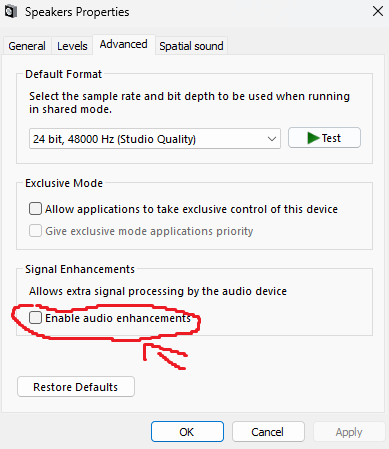This screenshot has height=449, width=389.
Task: Open the sample rate format dropdown
Action: (x=155, y=139)
